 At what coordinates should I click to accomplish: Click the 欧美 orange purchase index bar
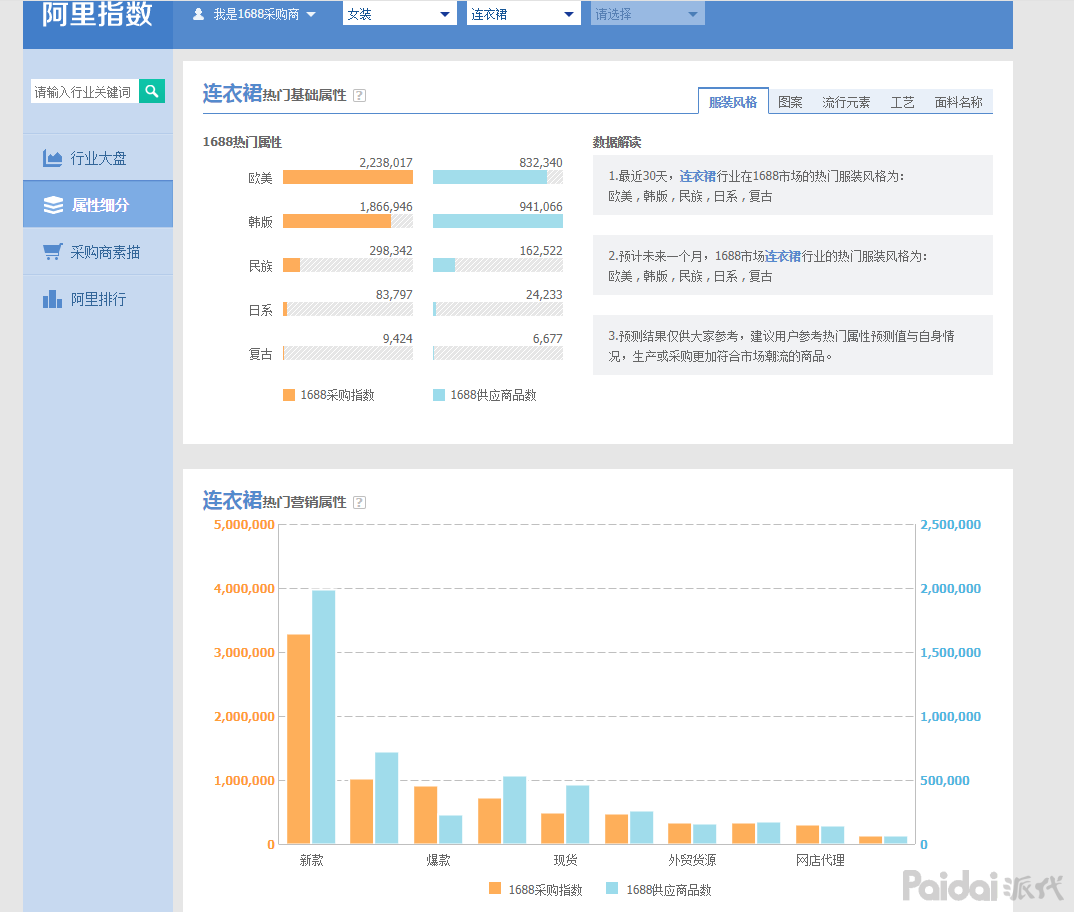point(347,177)
